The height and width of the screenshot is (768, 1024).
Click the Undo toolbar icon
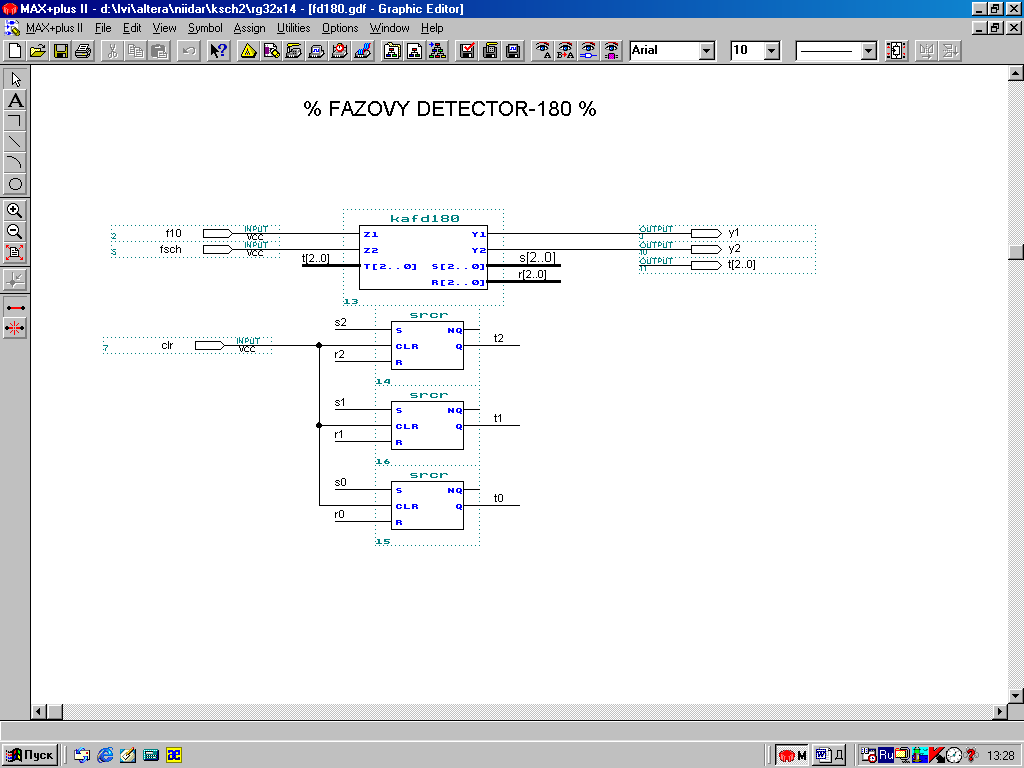(189, 50)
